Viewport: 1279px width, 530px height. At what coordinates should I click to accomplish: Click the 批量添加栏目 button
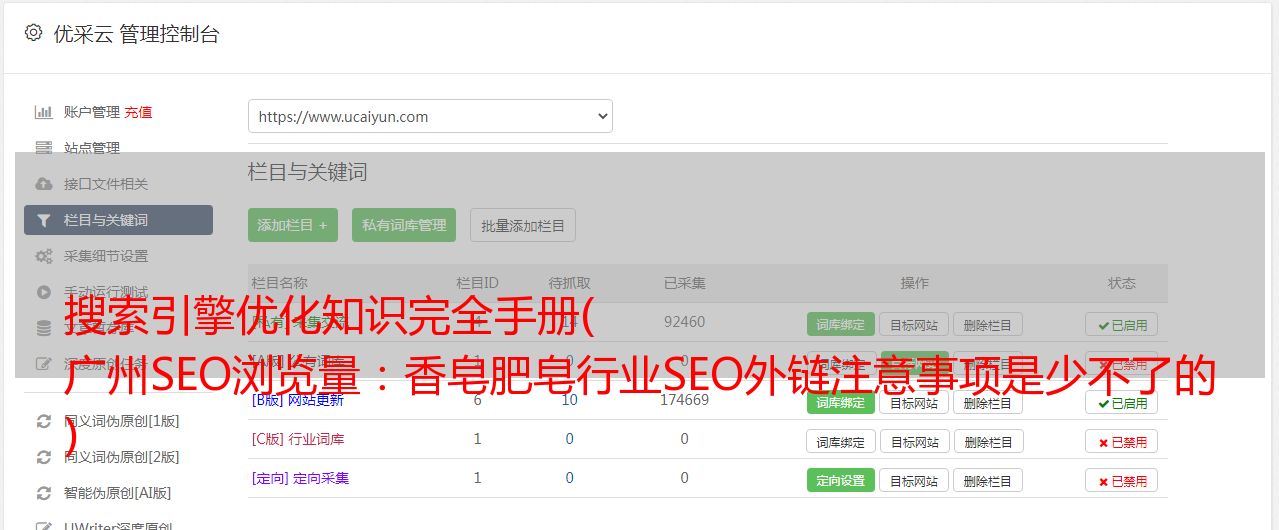523,225
